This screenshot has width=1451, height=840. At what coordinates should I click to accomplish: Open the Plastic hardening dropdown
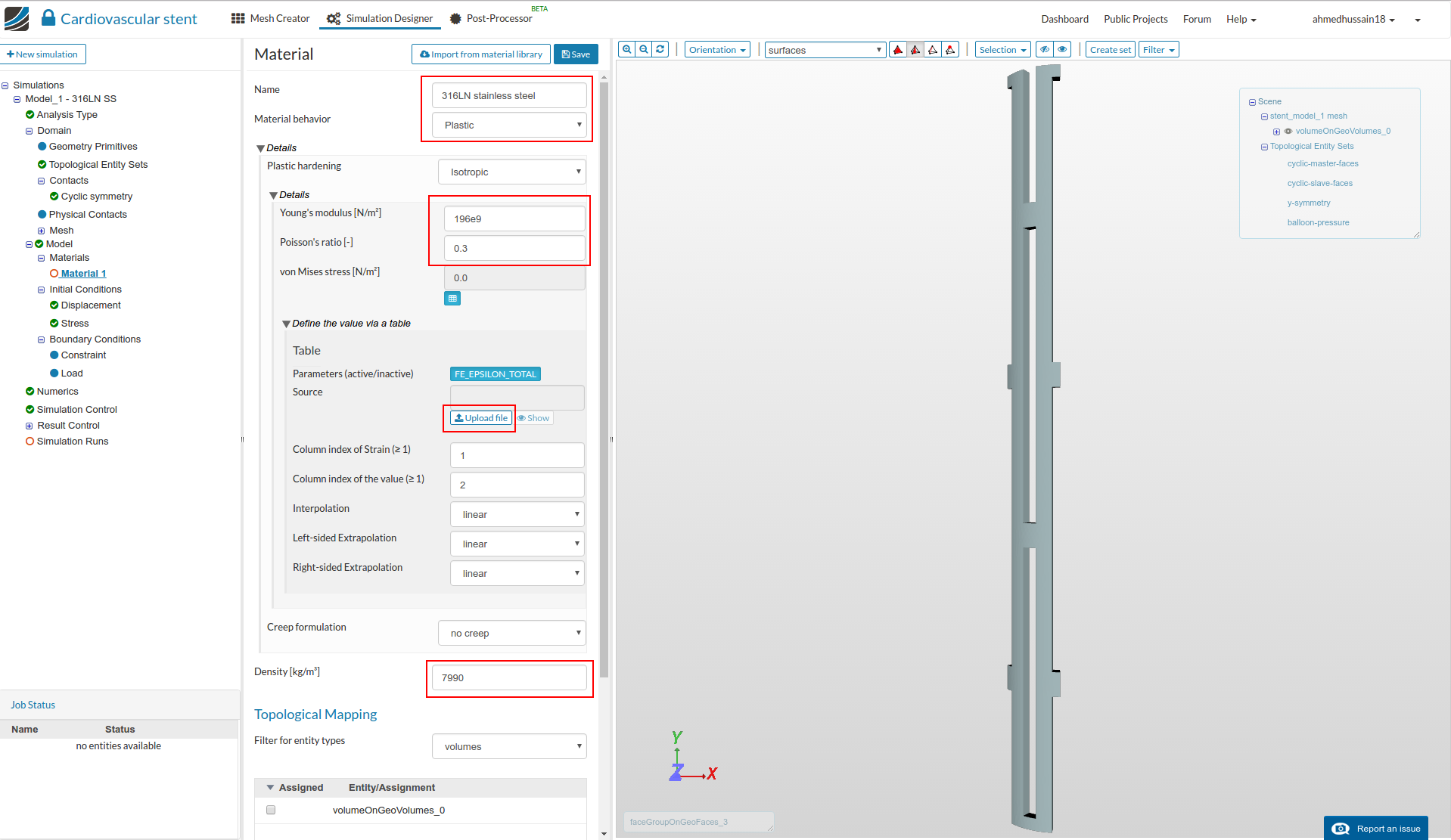point(512,172)
